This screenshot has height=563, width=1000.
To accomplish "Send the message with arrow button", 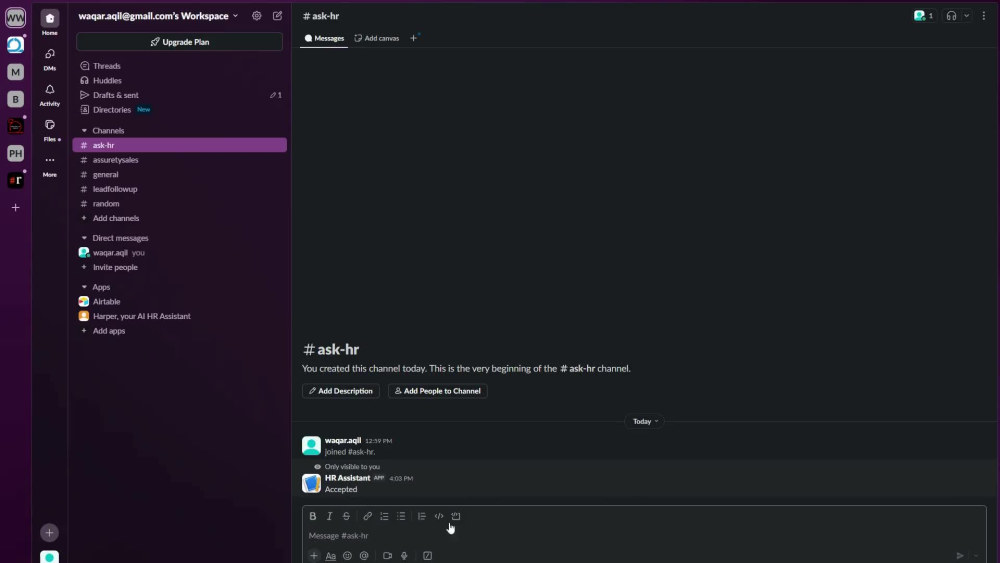I will point(960,555).
